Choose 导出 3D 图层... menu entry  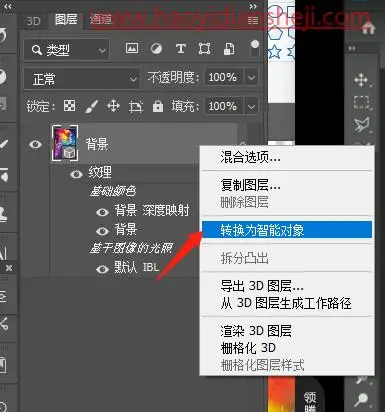tap(262, 286)
